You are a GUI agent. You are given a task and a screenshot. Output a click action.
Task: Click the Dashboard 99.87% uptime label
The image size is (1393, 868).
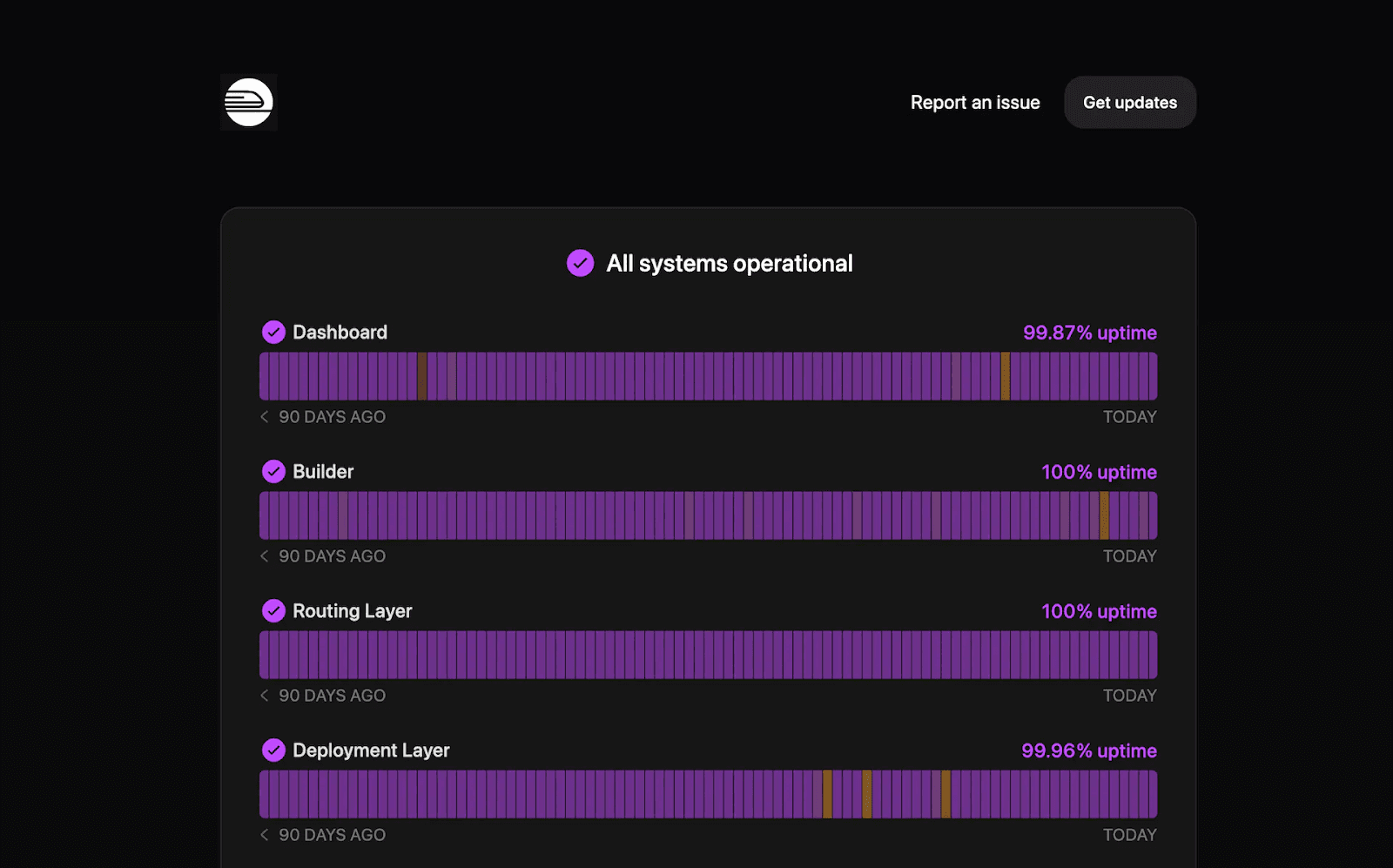(1089, 333)
